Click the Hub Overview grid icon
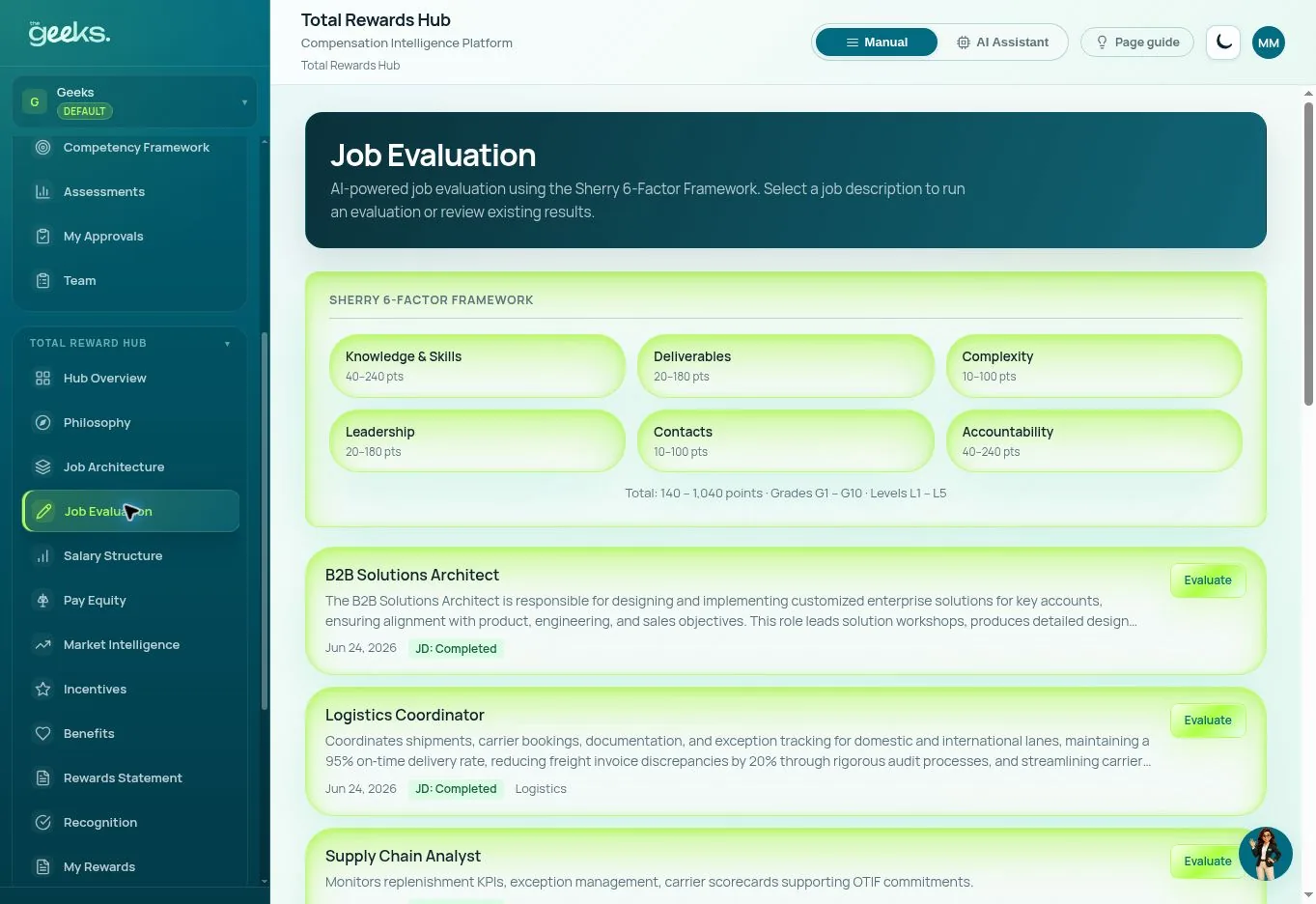The image size is (1316, 904). click(x=42, y=379)
